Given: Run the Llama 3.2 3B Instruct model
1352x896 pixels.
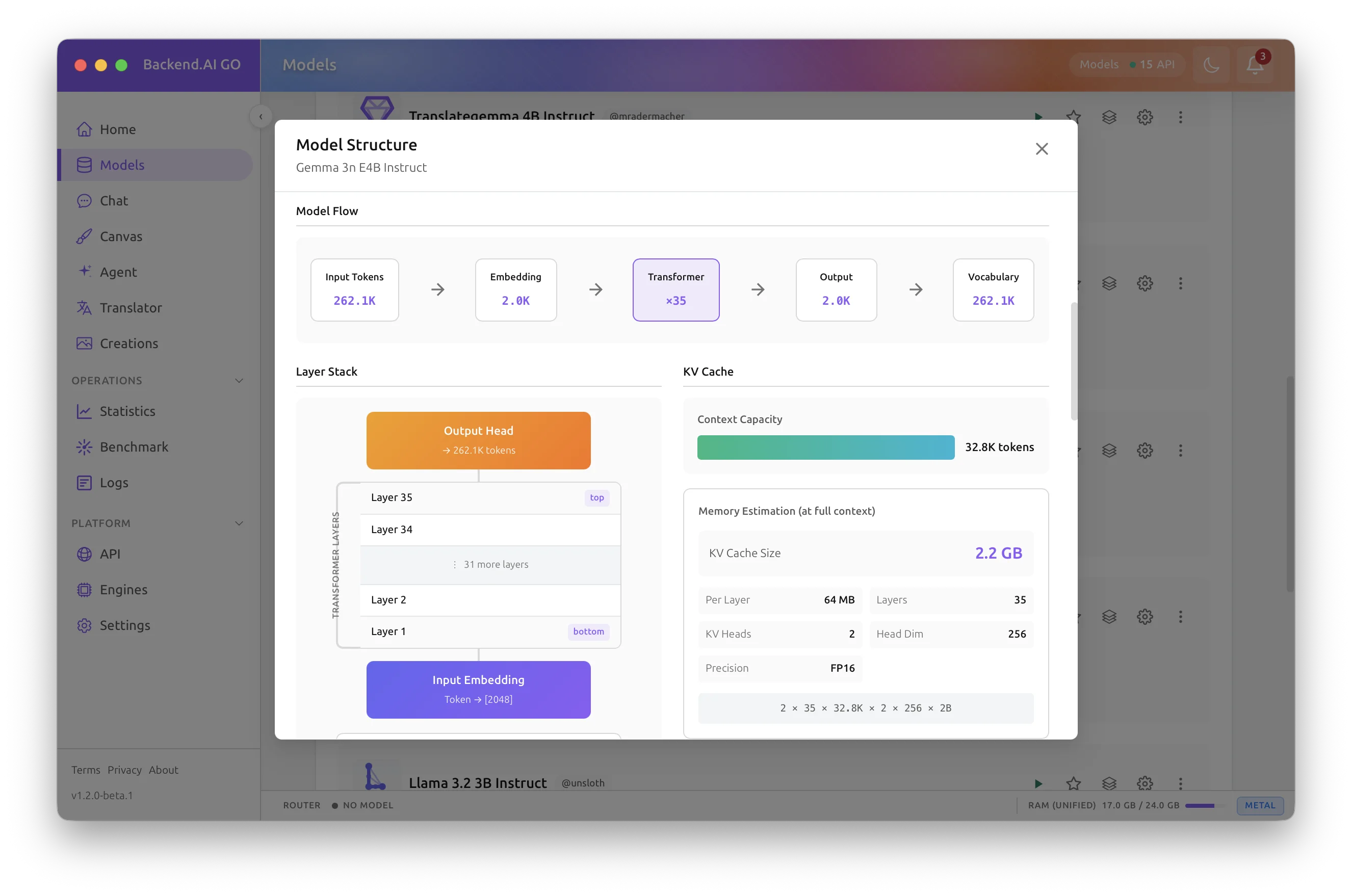Looking at the screenshot, I should click(1038, 783).
